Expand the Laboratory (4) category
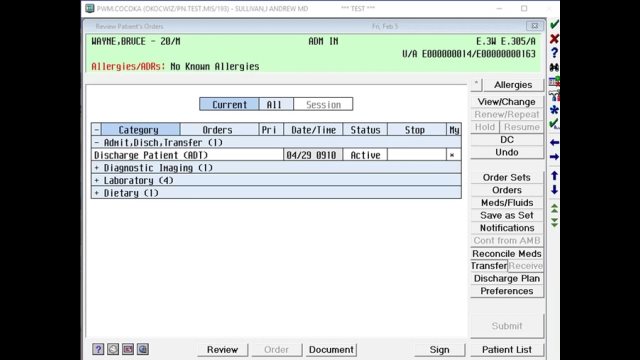640x360 pixels. [x=96, y=180]
